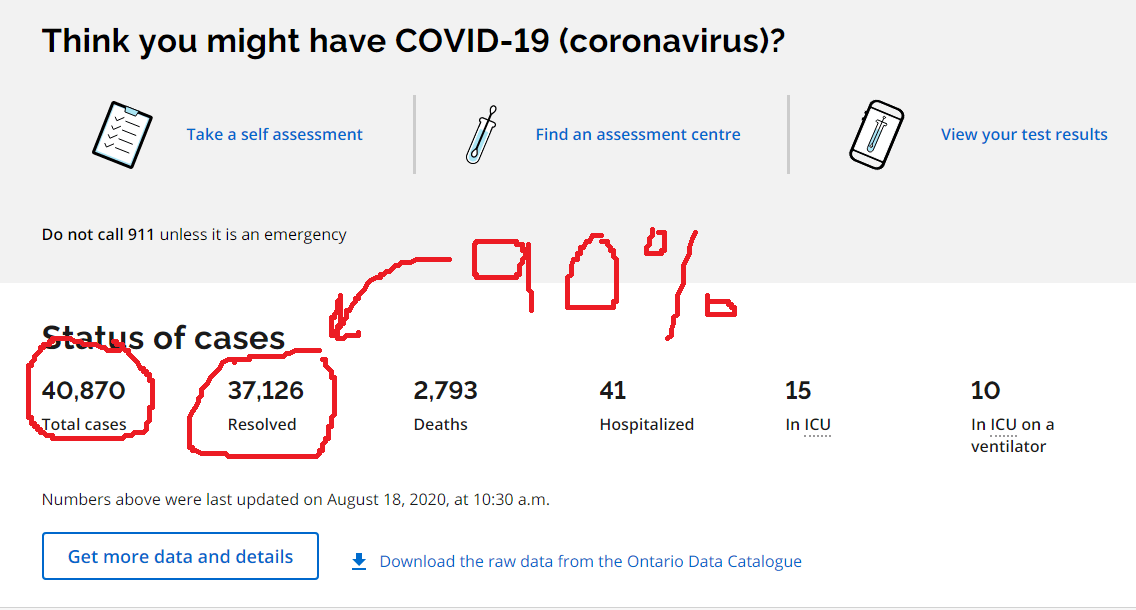Screen dimensions: 1136x610
Task: Click the last updated August 18 text
Action: click(x=296, y=500)
